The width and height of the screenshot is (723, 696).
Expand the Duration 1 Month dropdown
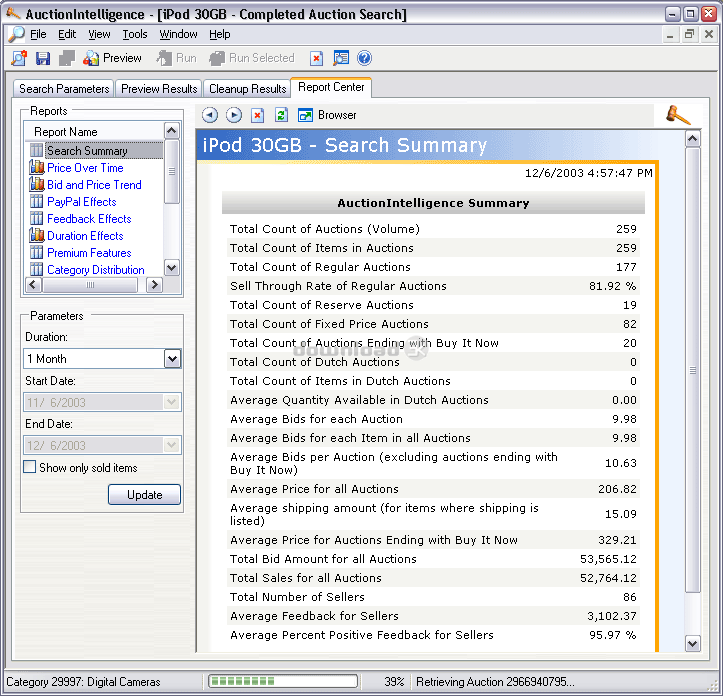click(x=172, y=358)
